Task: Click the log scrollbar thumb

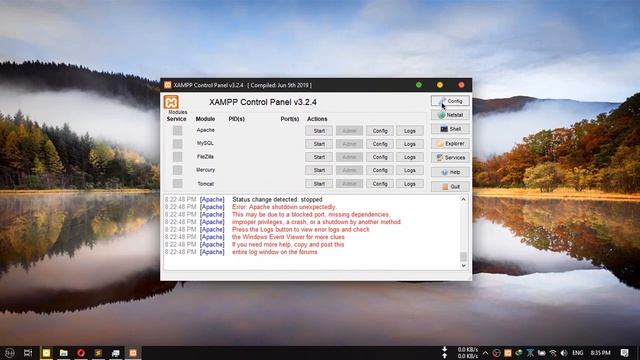Action: click(463, 257)
